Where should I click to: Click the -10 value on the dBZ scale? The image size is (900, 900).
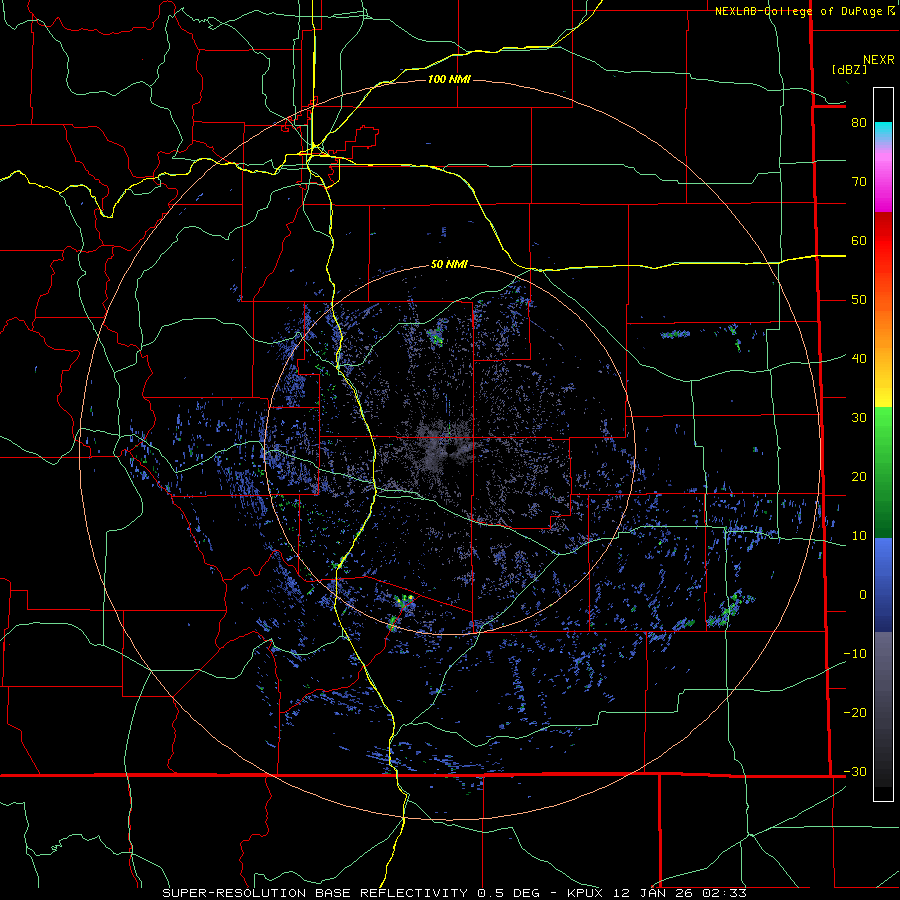pos(855,654)
